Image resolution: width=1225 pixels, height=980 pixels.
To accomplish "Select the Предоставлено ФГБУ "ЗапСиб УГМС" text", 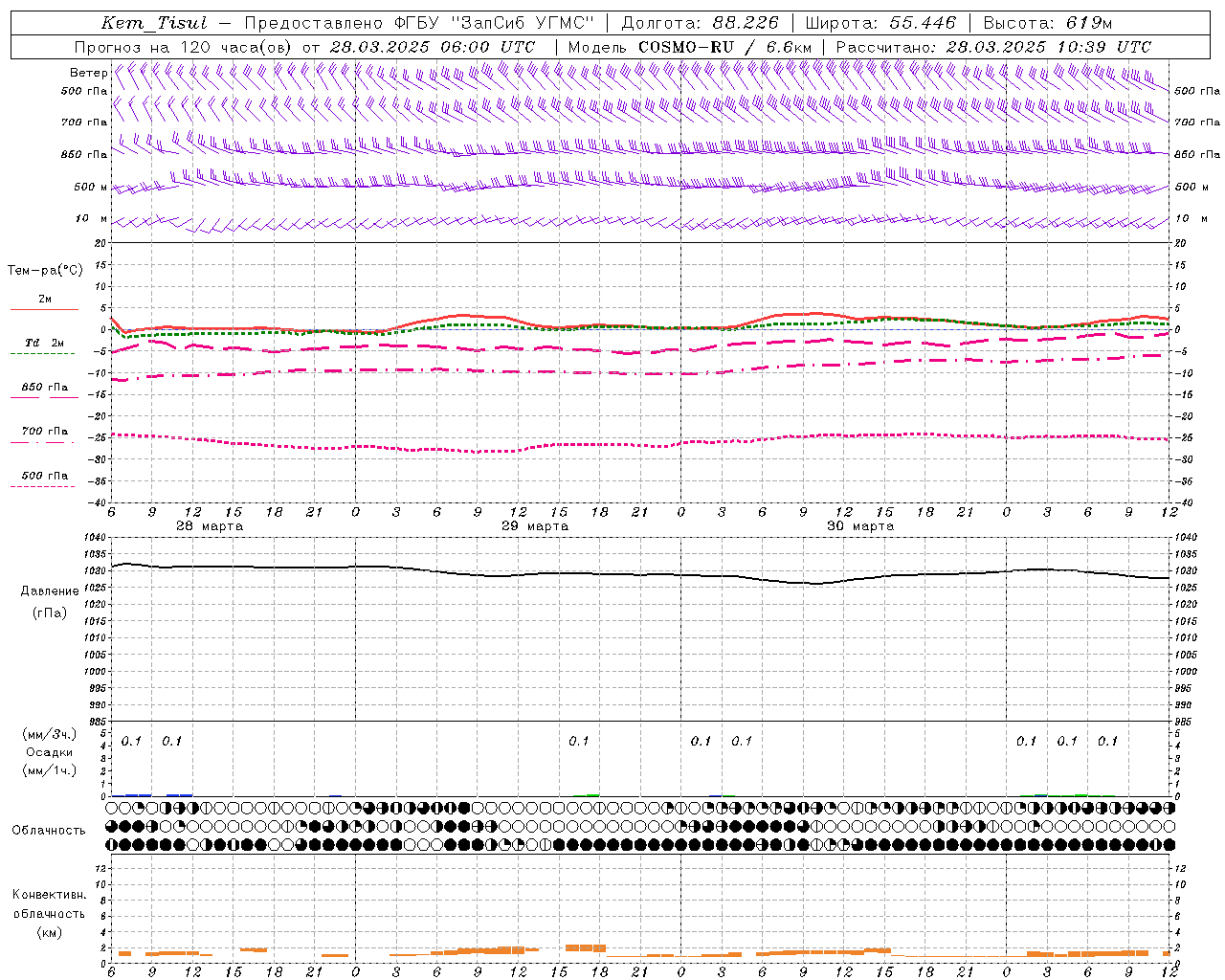I will pyautogui.click(x=419, y=23).
